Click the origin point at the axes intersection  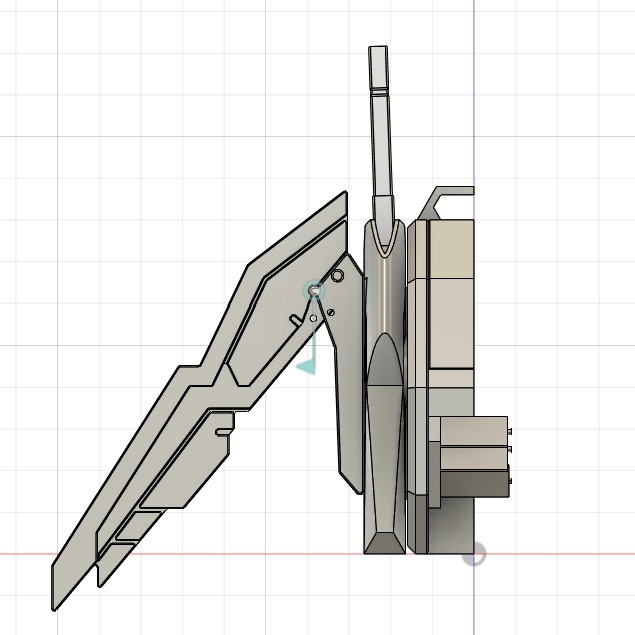[474, 554]
